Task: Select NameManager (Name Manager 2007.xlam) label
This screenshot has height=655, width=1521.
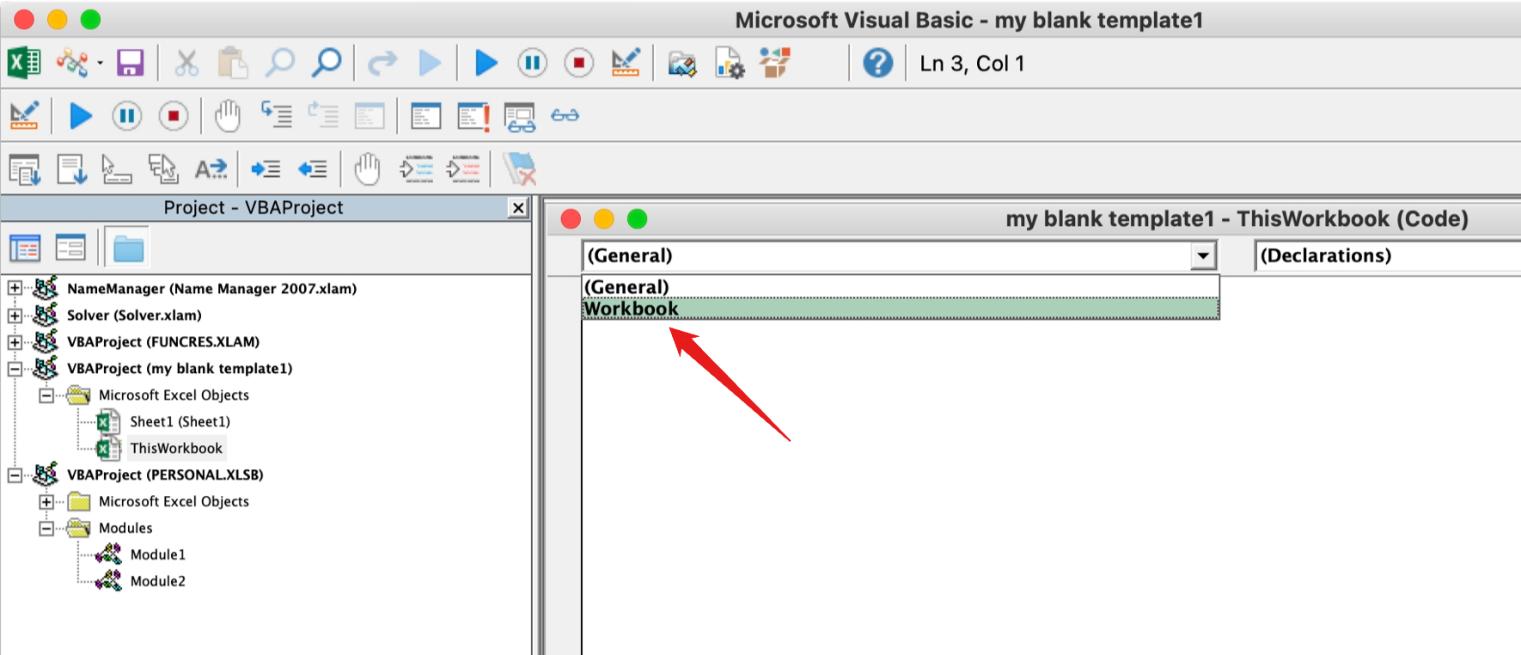Action: tap(212, 288)
